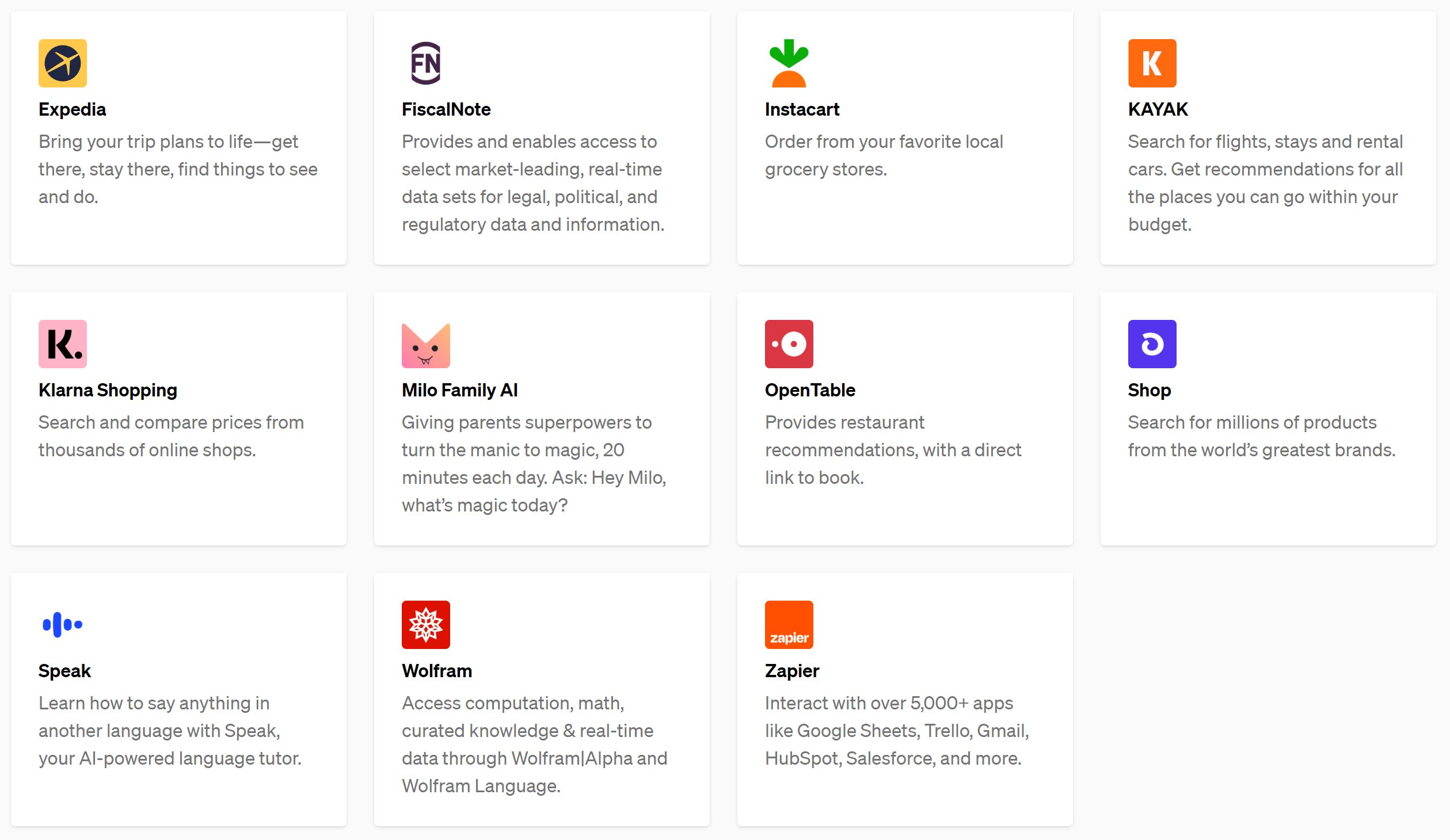Click the FiscalNote FN logo icon
The width and height of the screenshot is (1450, 840).
tap(426, 63)
